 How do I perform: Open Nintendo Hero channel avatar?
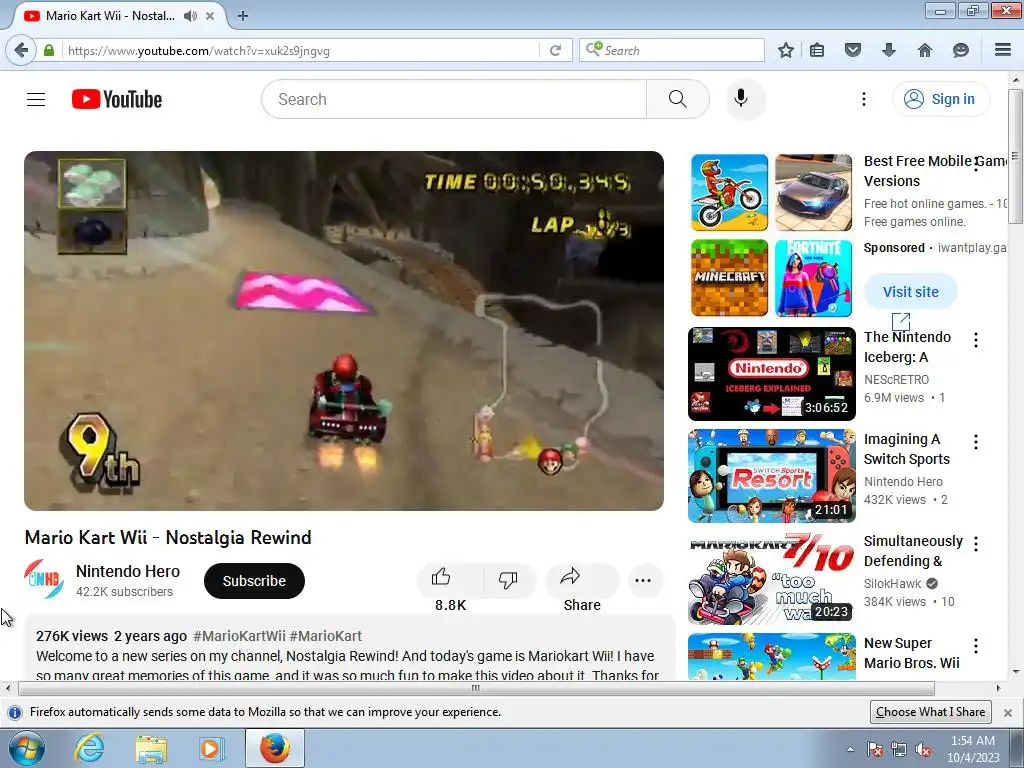pos(44,580)
